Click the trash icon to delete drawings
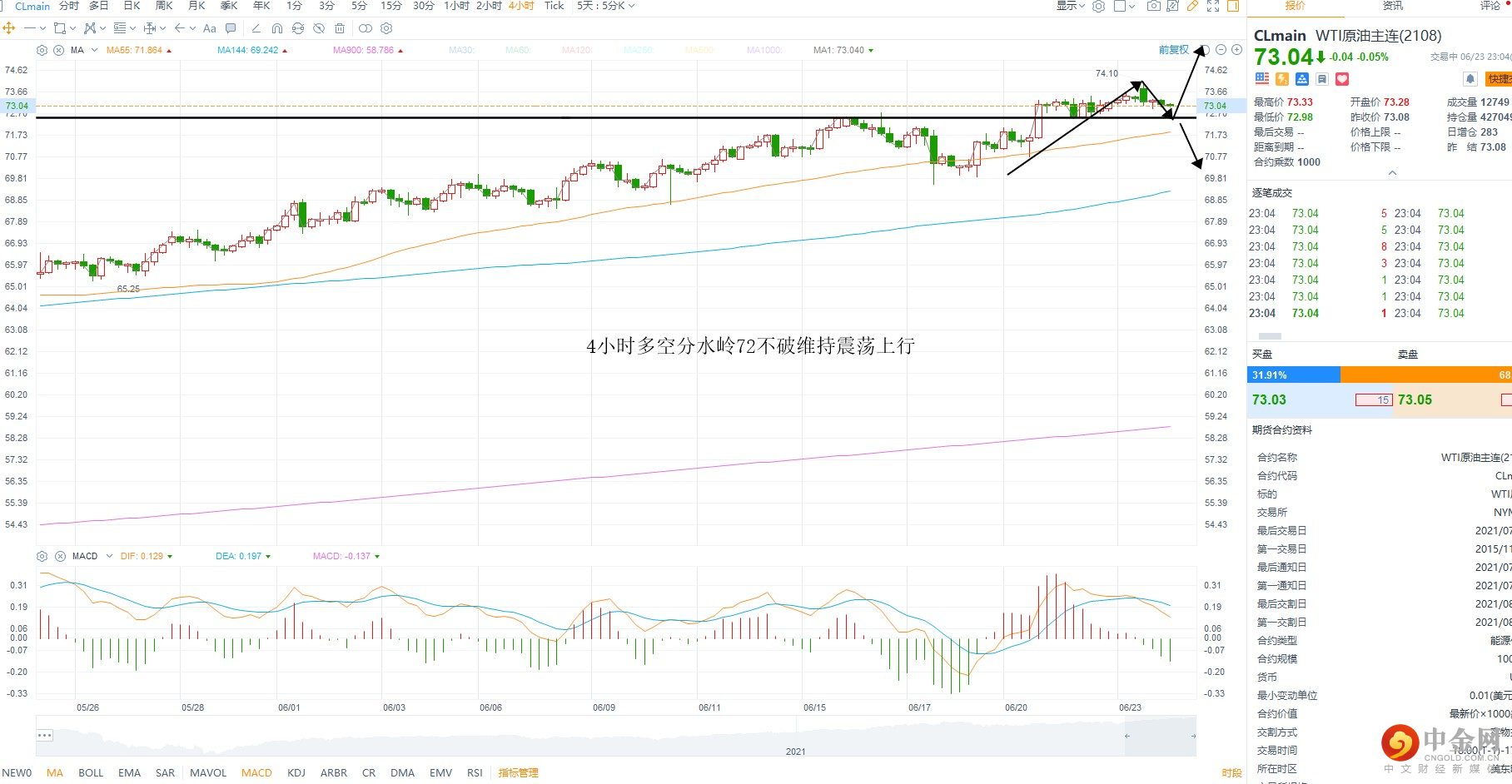 (340, 28)
